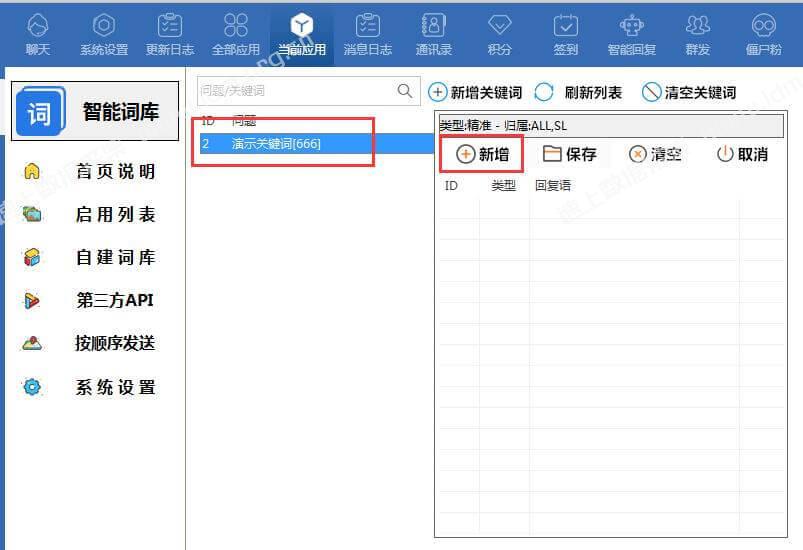Viewport: 803px width, 550px height.
Task: Click the 保存 save button
Action: (569, 154)
